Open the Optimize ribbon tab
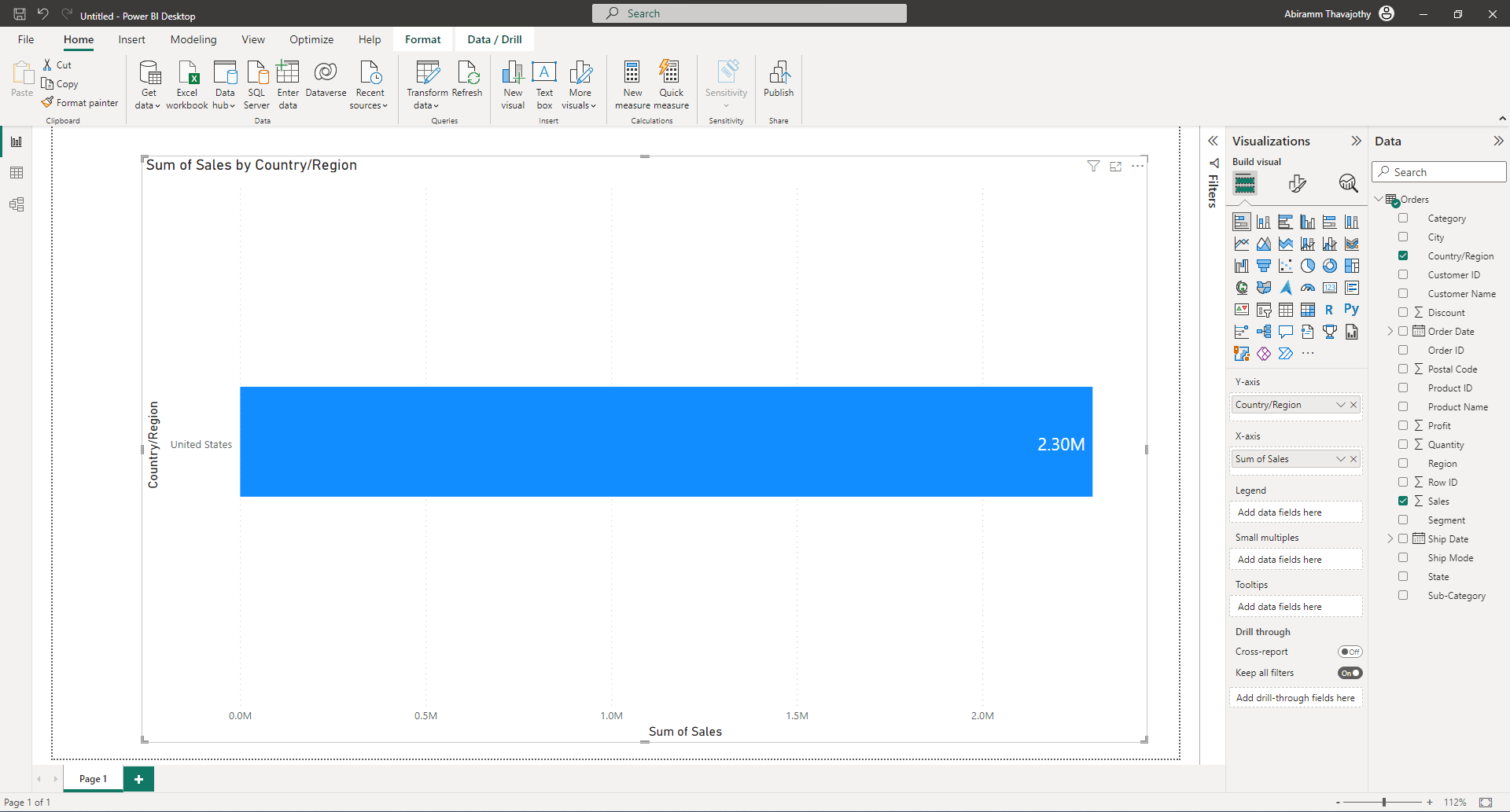This screenshot has width=1510, height=812. tap(311, 40)
